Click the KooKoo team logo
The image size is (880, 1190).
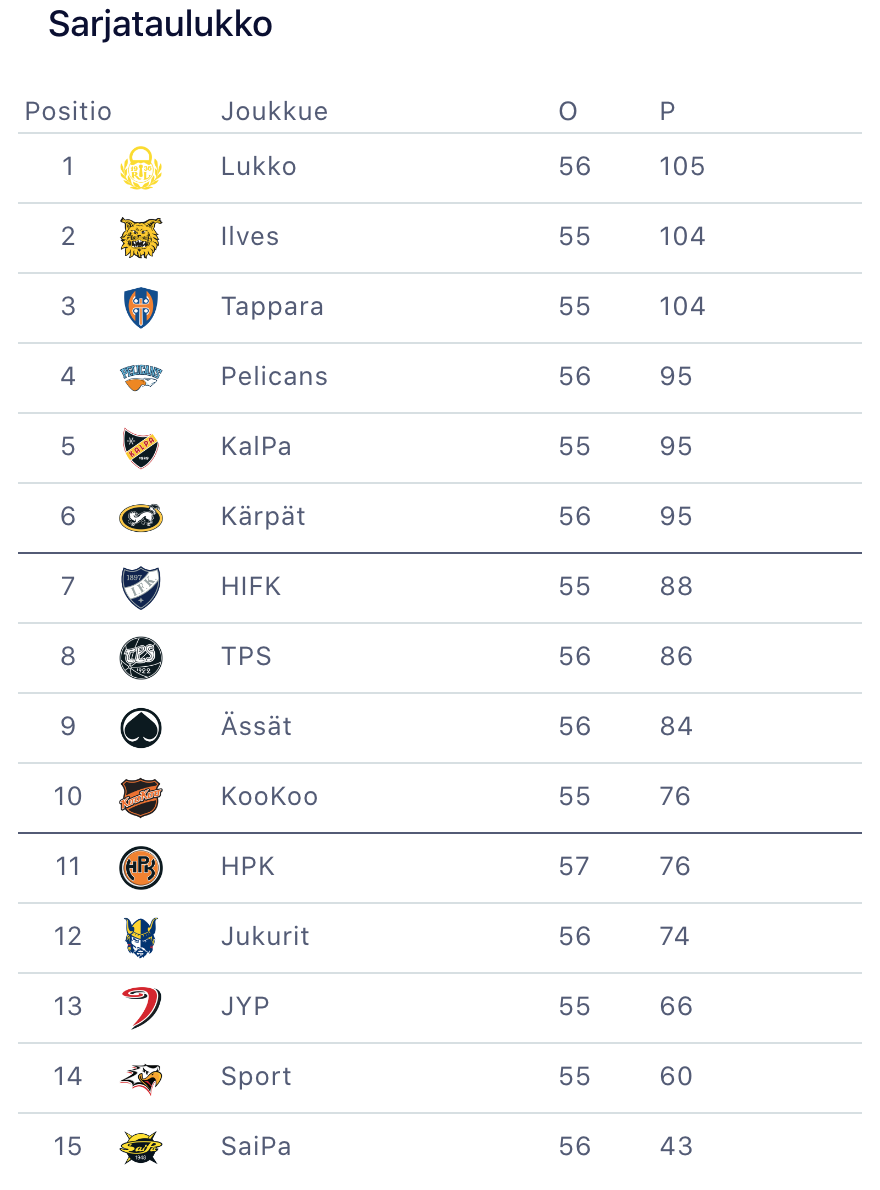point(140,797)
